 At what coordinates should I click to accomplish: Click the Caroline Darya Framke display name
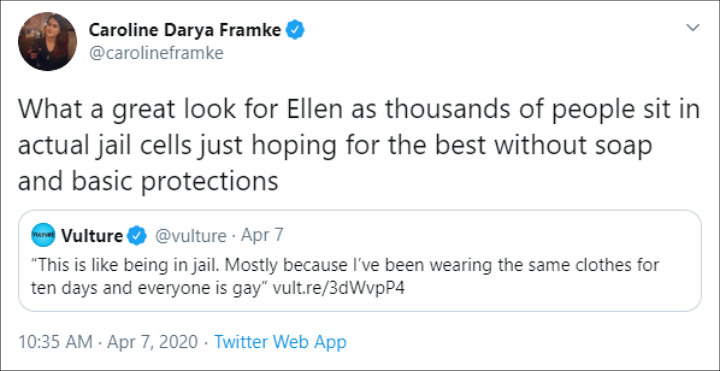[185, 30]
